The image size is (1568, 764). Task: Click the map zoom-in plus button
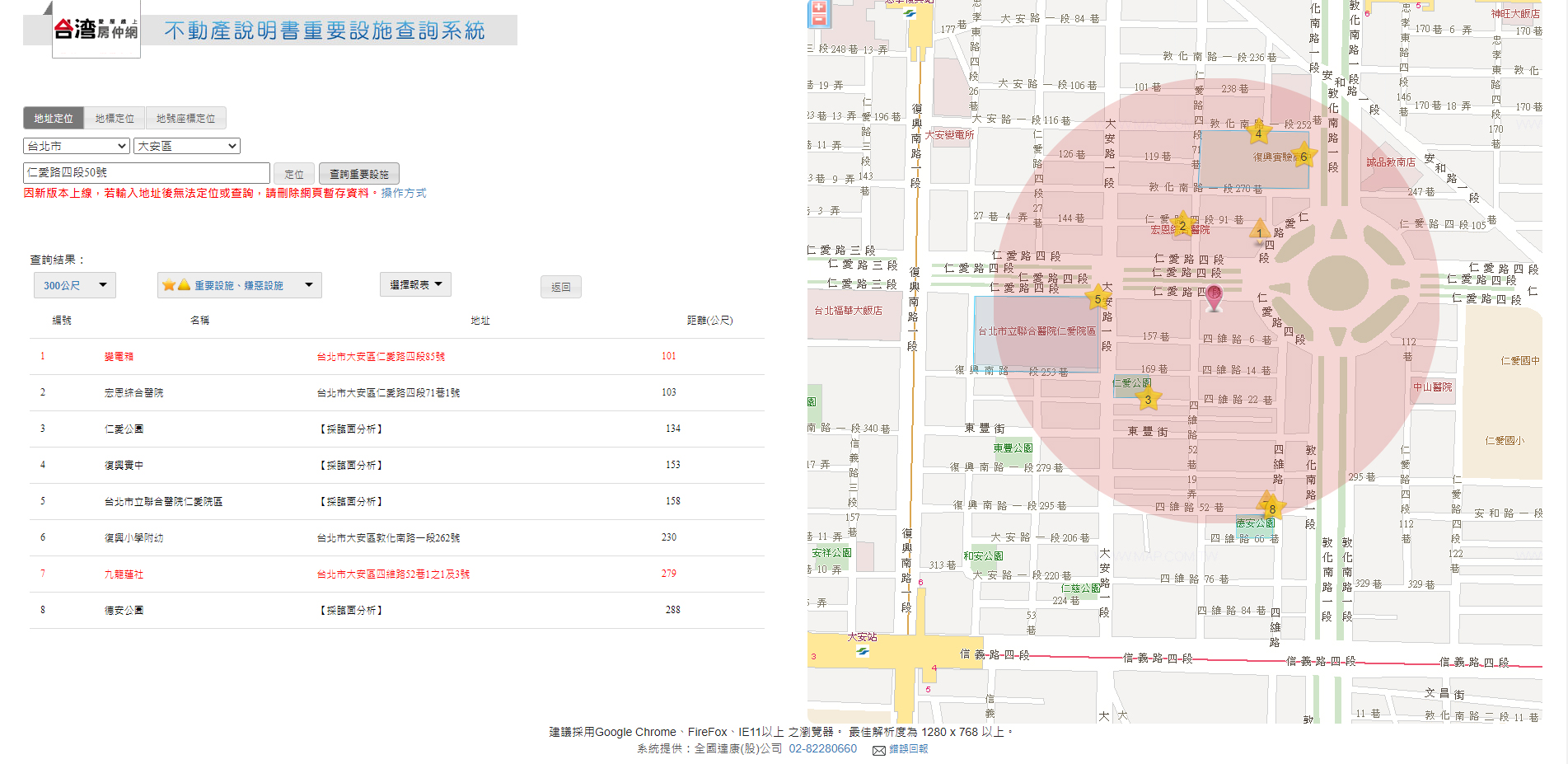point(818,7)
